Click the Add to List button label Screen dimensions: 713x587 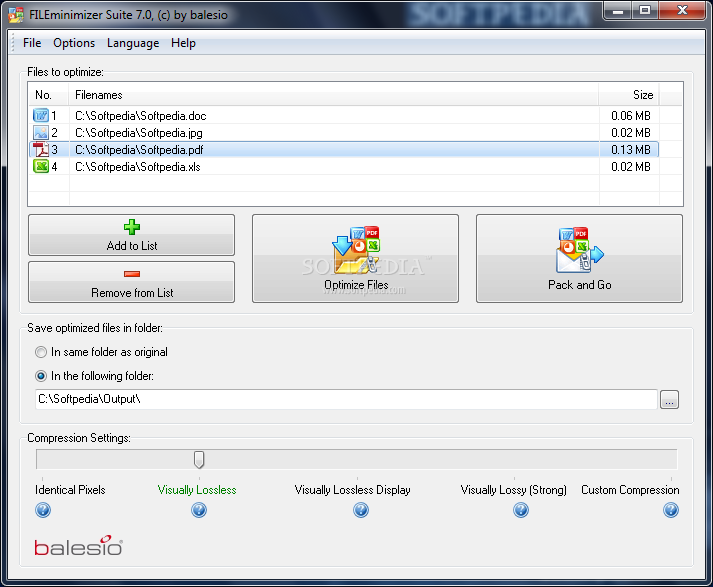click(132, 246)
